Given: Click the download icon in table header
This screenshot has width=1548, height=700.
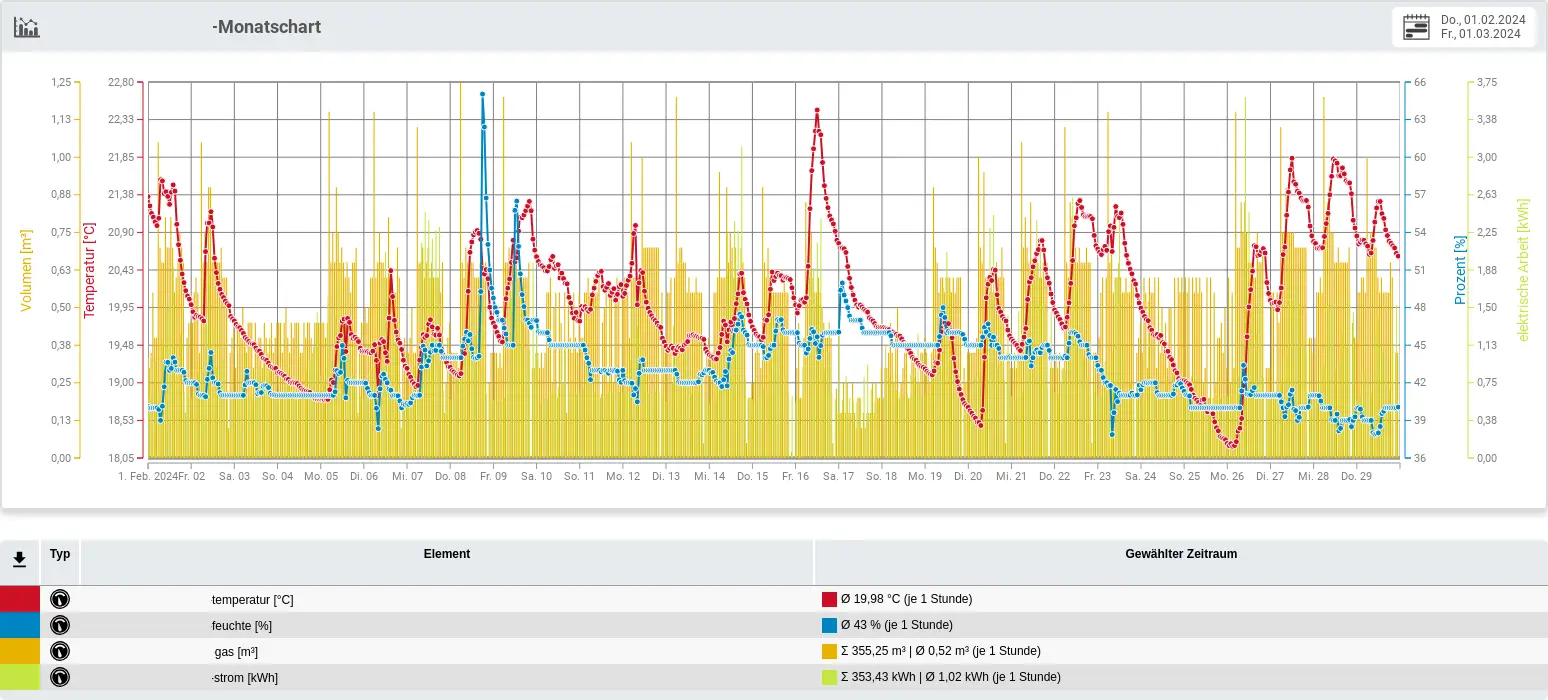Looking at the screenshot, I should (19, 560).
